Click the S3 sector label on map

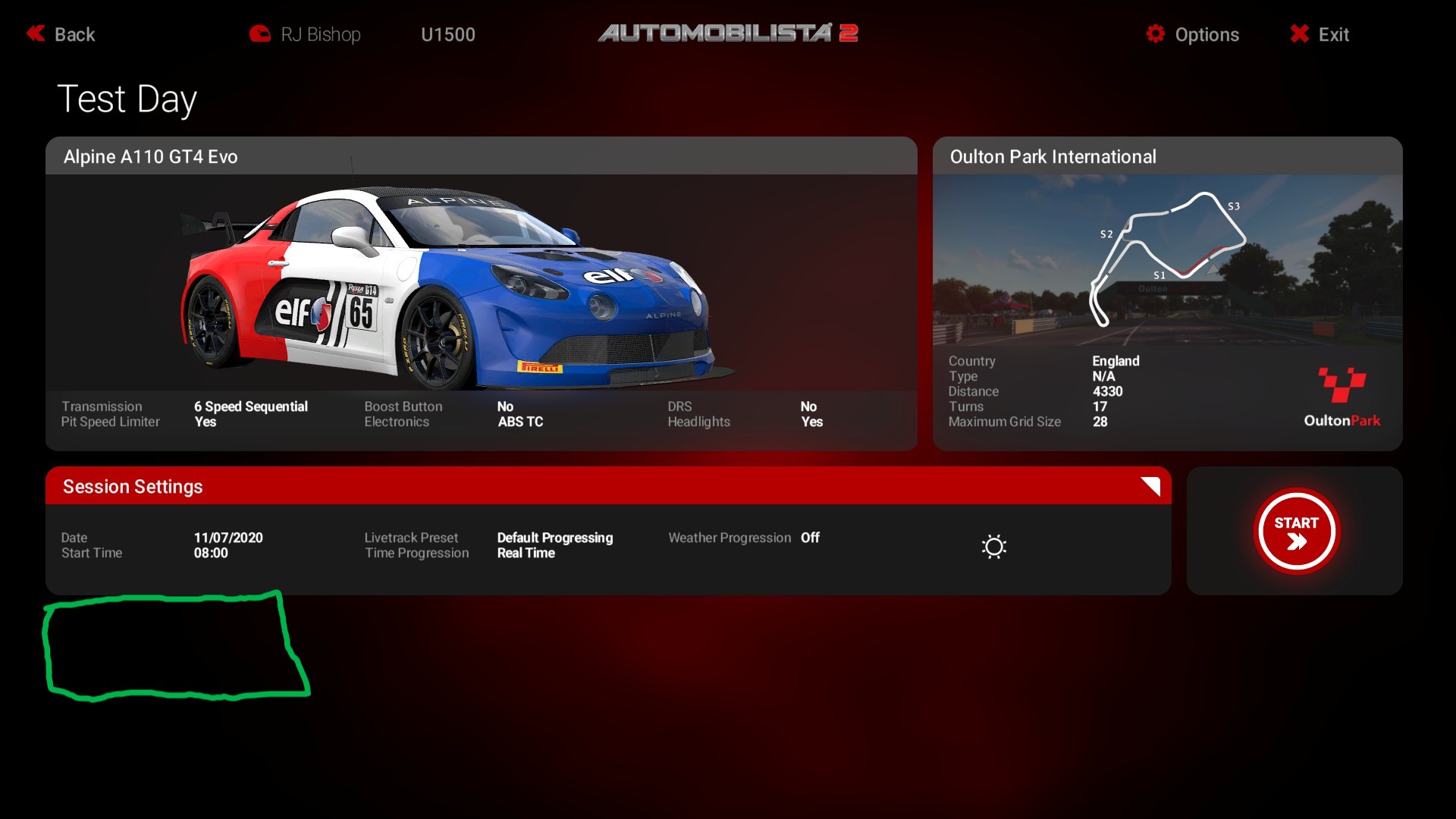[1234, 206]
